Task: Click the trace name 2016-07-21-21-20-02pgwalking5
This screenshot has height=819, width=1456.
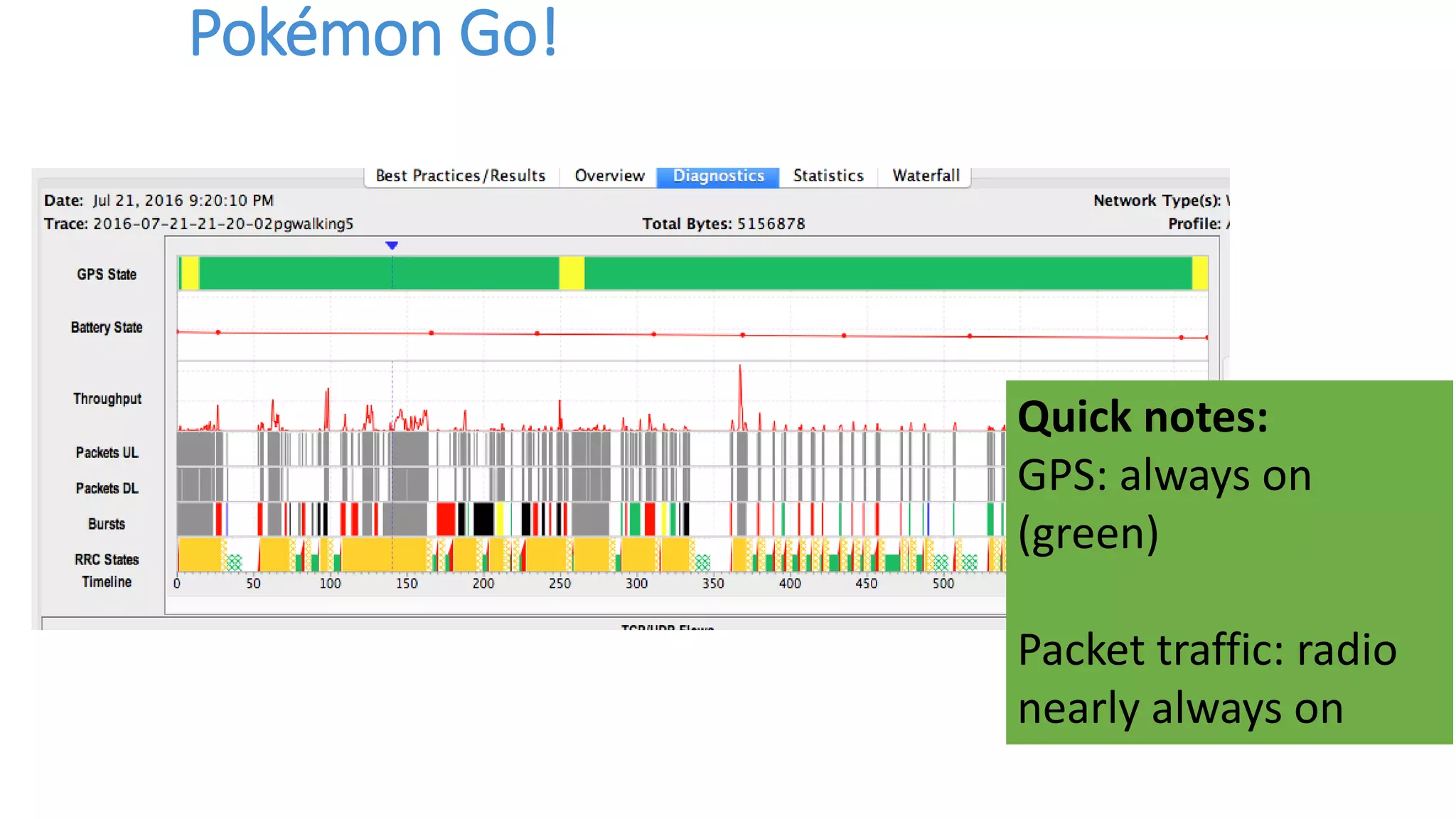Action: 223,224
